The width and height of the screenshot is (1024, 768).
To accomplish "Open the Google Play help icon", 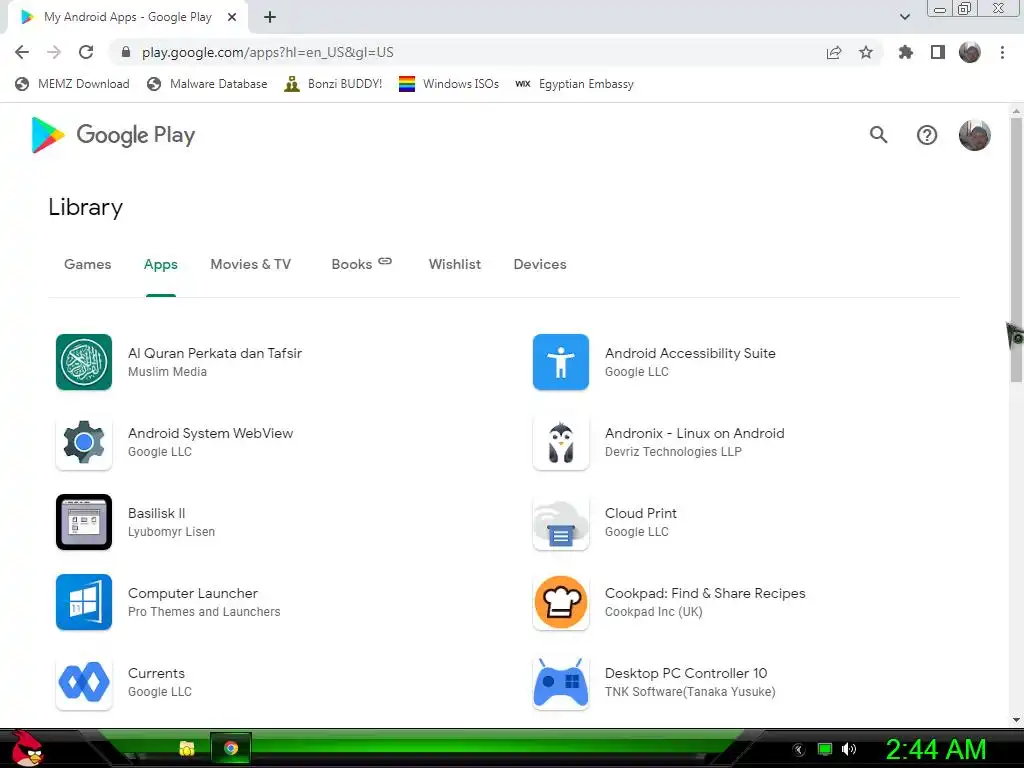I will pyautogui.click(x=927, y=135).
